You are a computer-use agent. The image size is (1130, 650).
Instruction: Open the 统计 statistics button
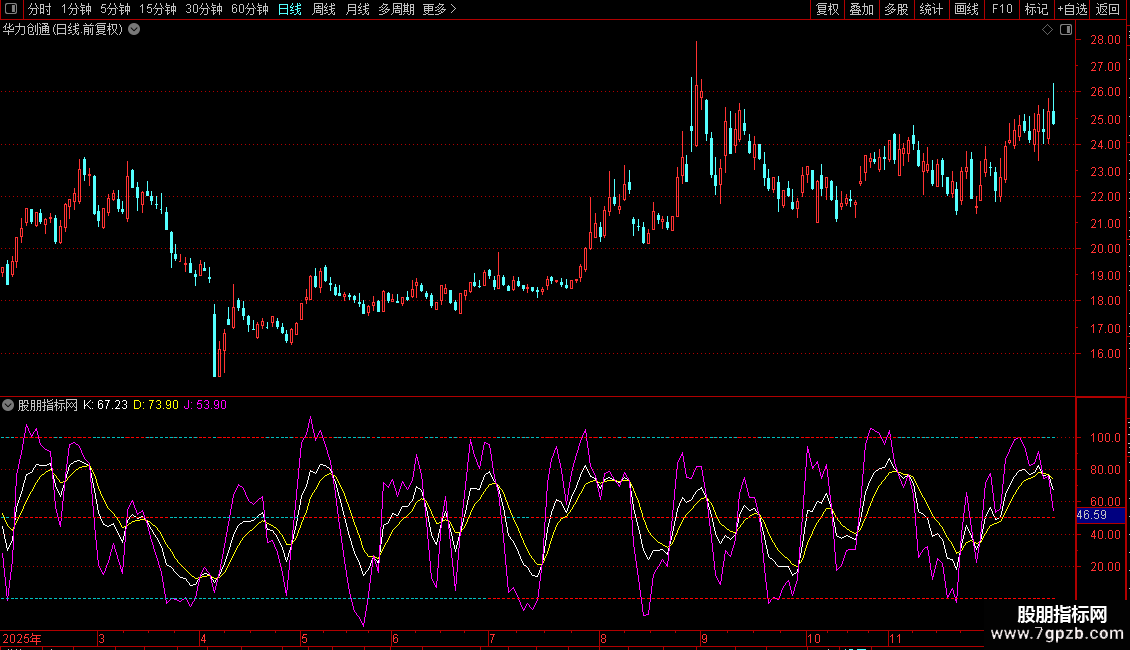click(931, 9)
